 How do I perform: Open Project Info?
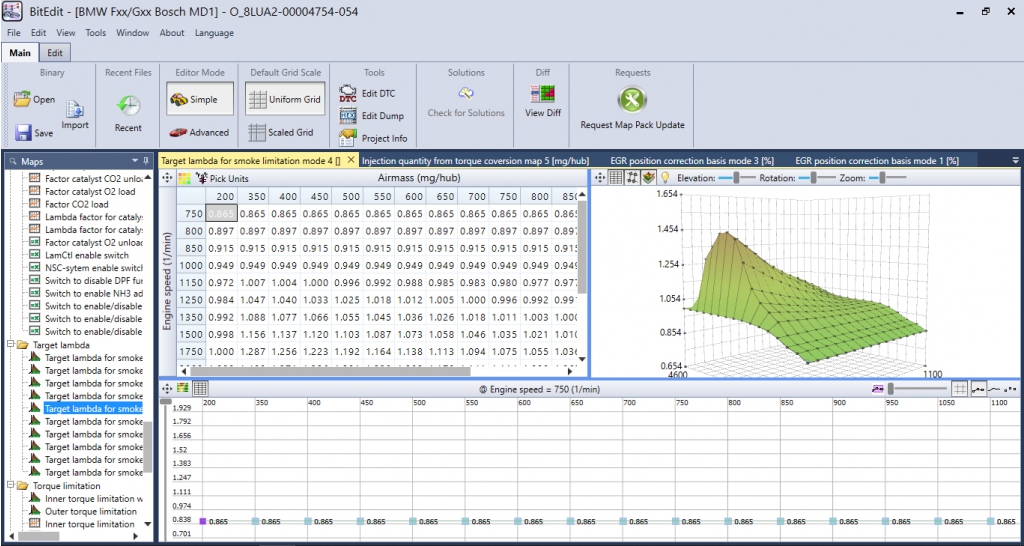374,138
